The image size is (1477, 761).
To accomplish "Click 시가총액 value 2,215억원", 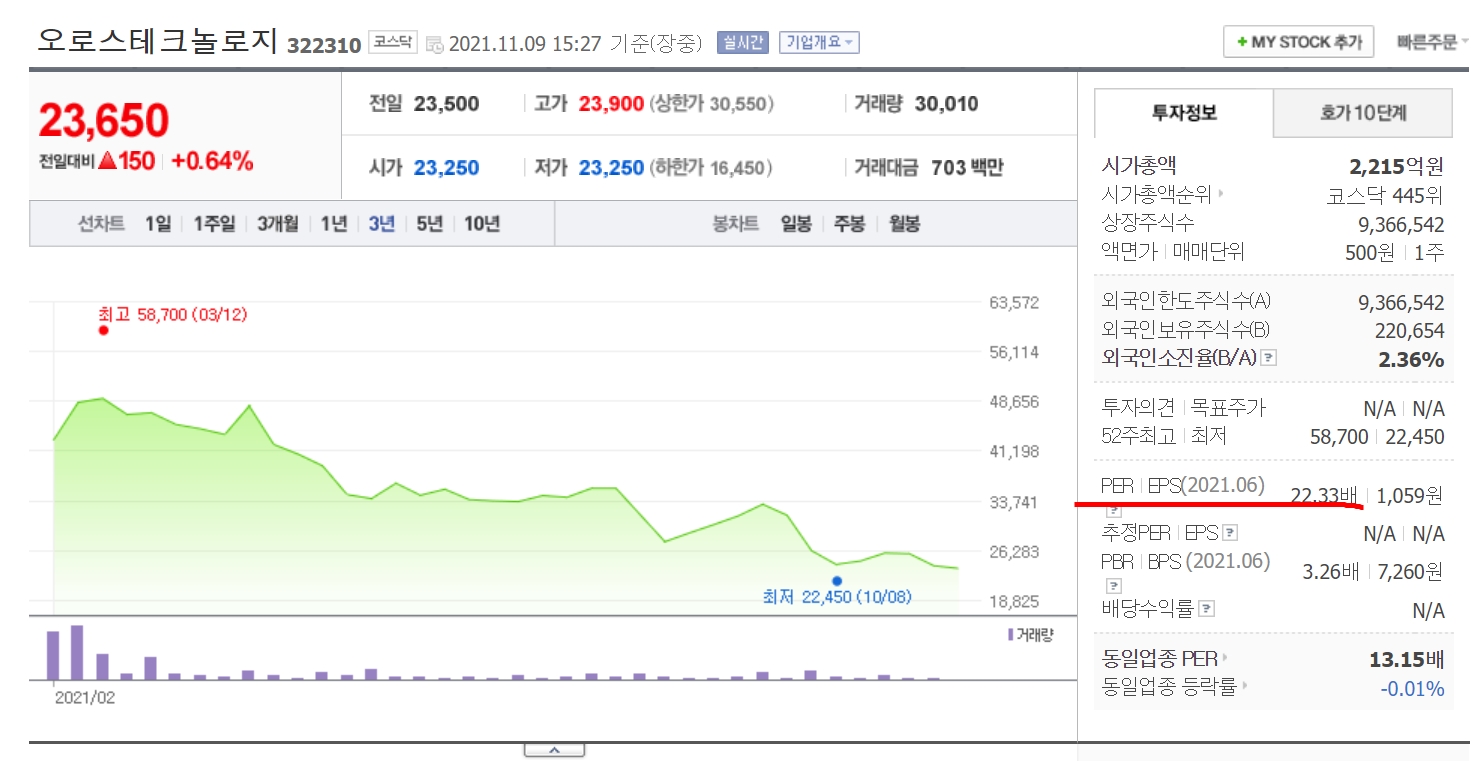I will click(1396, 167).
